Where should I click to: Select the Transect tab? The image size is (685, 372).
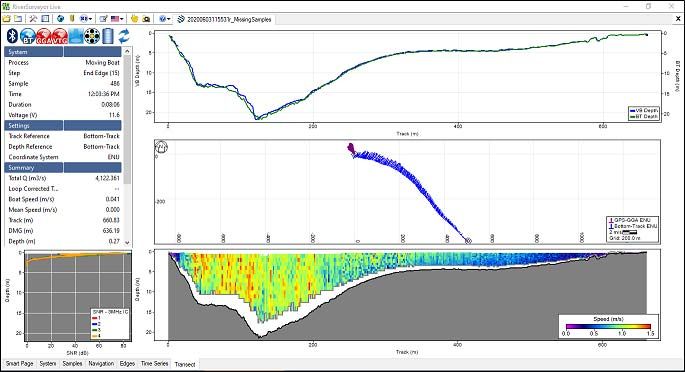[185, 364]
